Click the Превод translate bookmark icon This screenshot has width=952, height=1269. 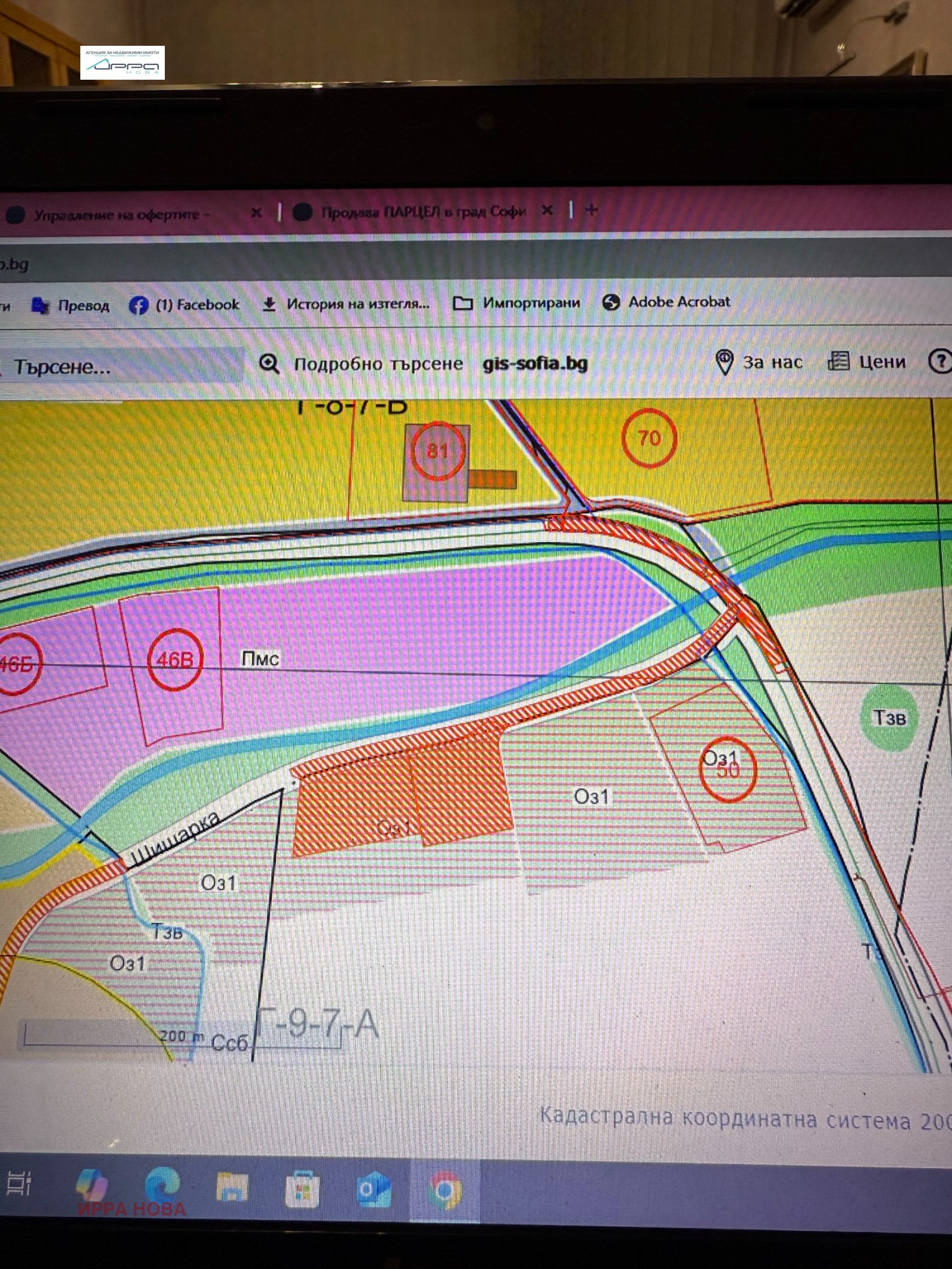click(40, 306)
